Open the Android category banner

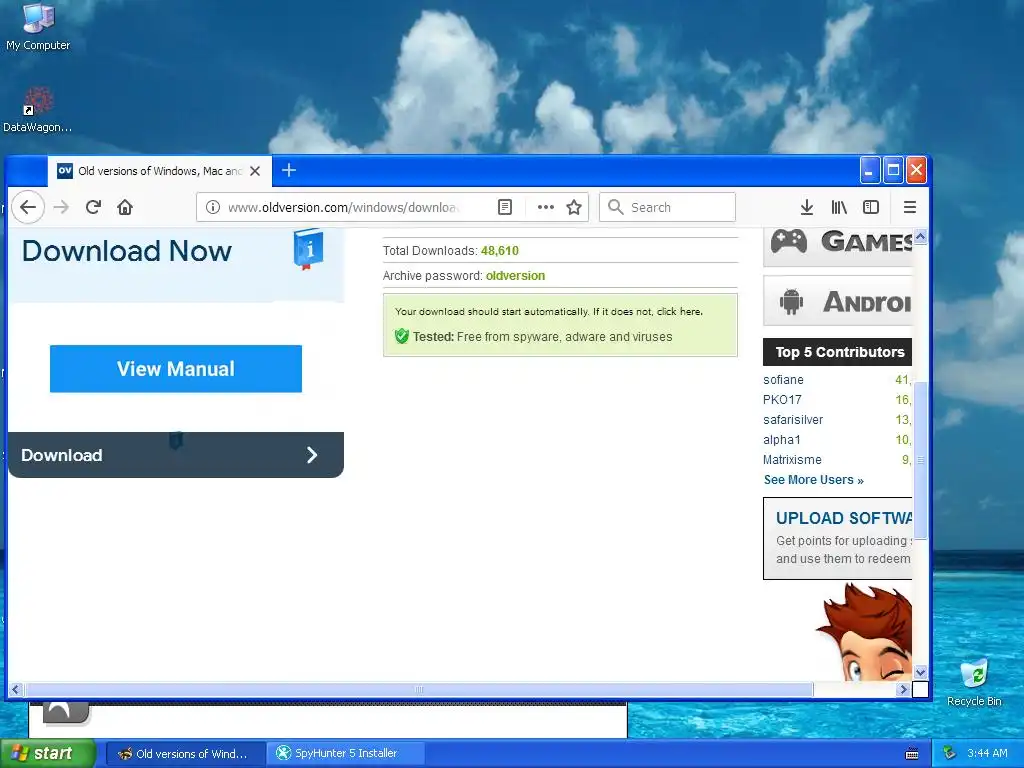[x=838, y=300]
